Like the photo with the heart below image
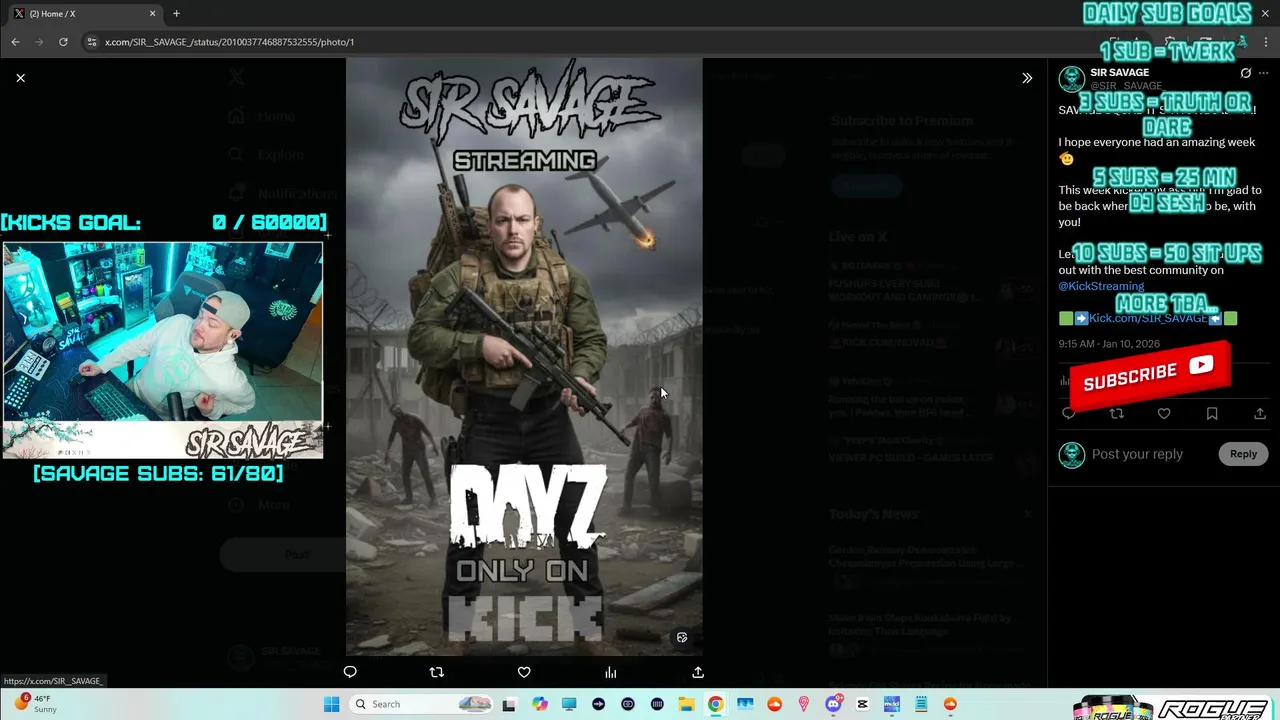The width and height of the screenshot is (1280, 720). (x=524, y=672)
